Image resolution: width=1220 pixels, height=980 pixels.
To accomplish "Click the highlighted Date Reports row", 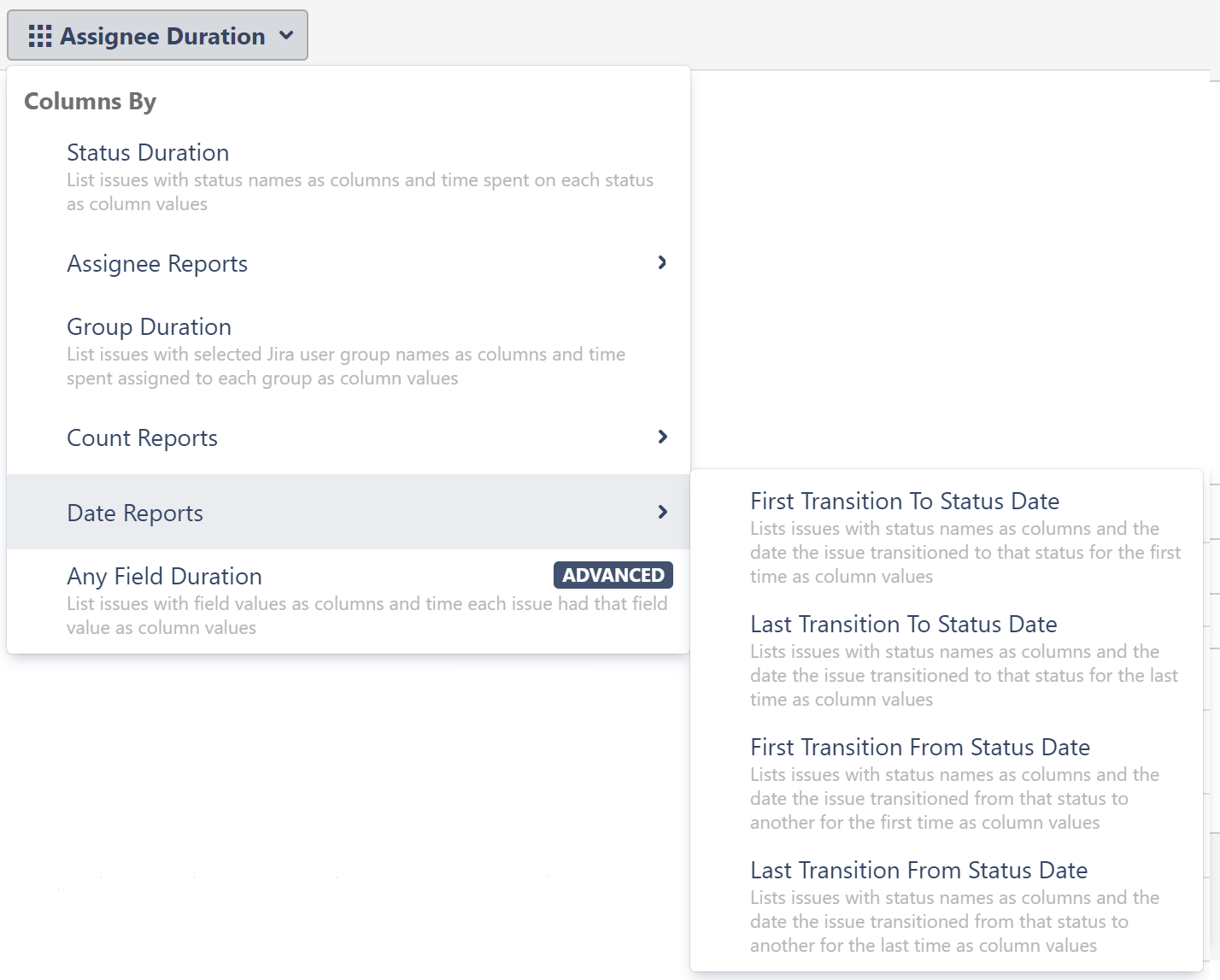I will (342, 513).
